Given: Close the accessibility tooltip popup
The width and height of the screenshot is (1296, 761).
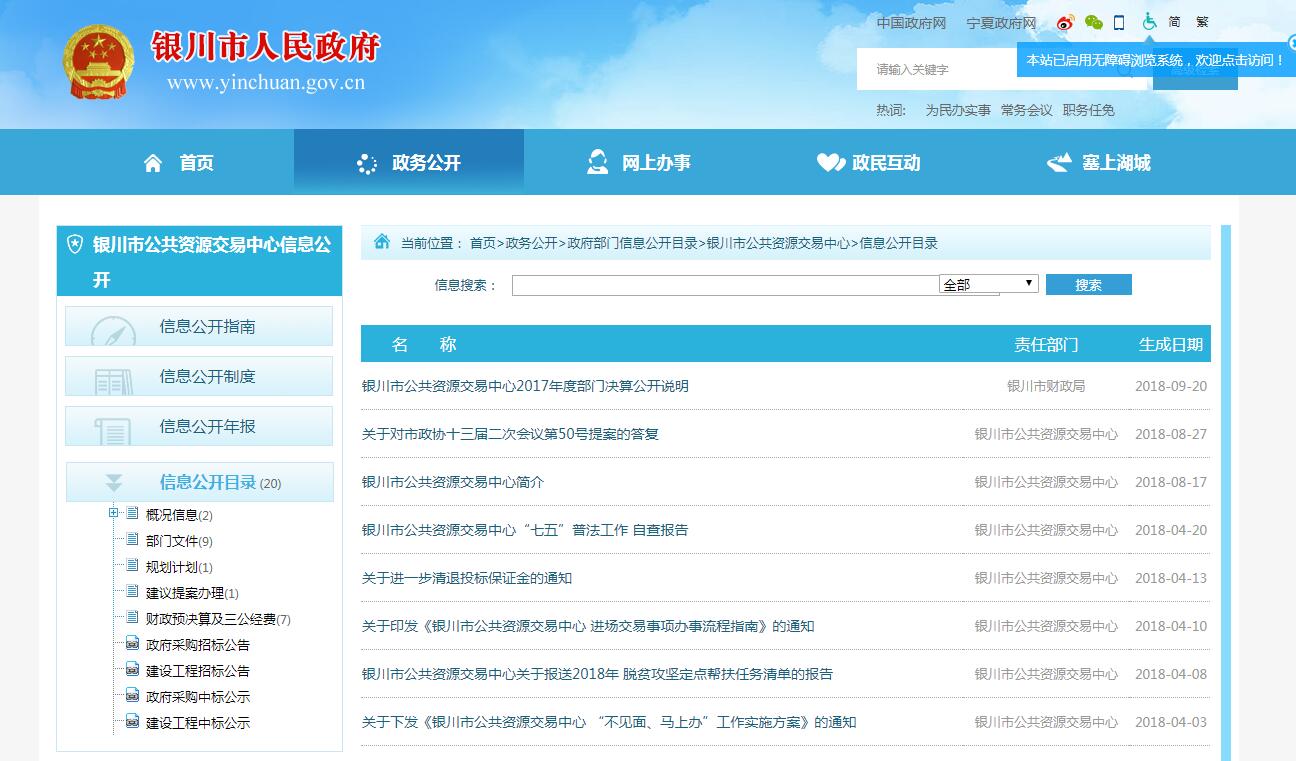Looking at the screenshot, I should 1291,42.
